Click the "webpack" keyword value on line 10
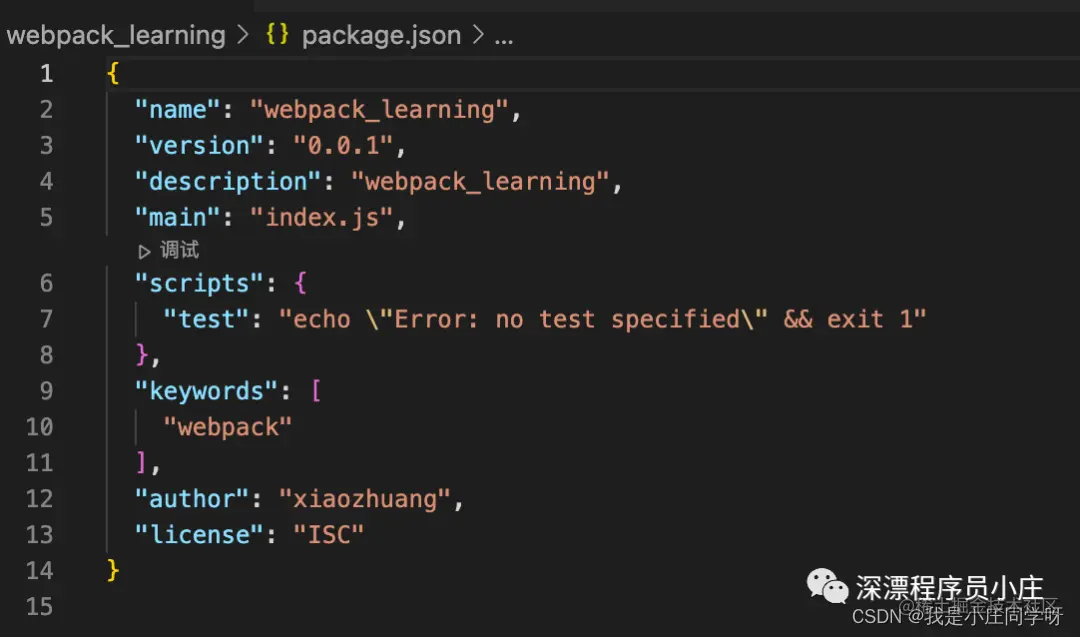 [x=227, y=427]
